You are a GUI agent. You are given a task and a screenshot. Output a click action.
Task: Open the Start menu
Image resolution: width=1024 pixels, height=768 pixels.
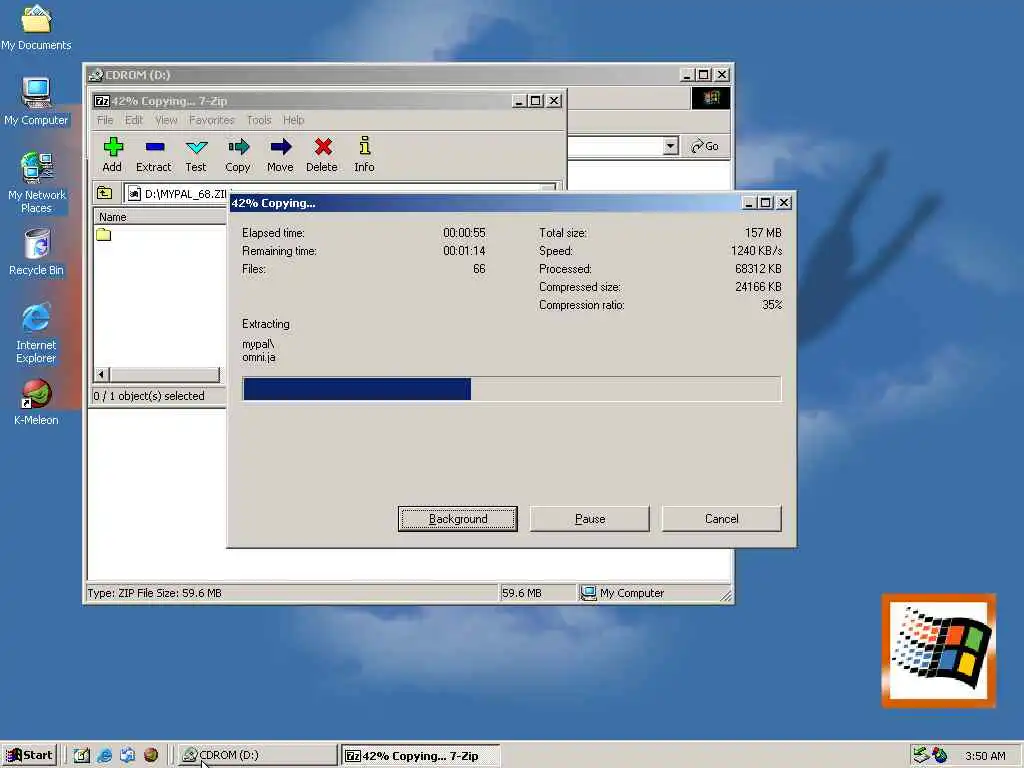29,755
